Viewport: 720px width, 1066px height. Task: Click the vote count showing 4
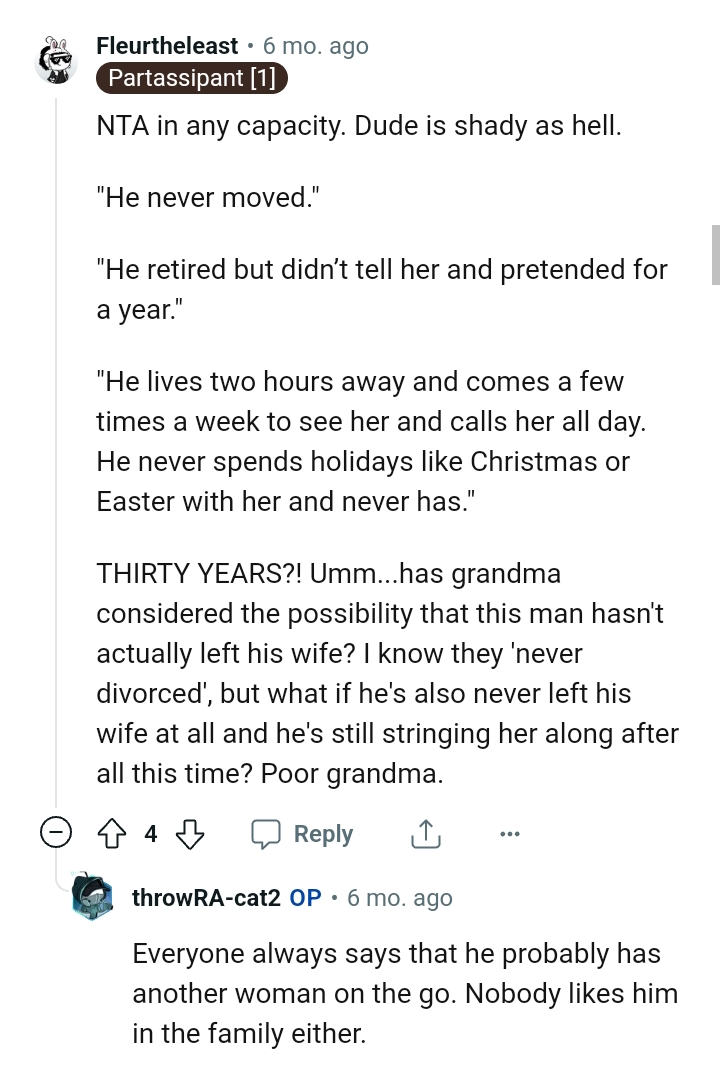point(150,833)
